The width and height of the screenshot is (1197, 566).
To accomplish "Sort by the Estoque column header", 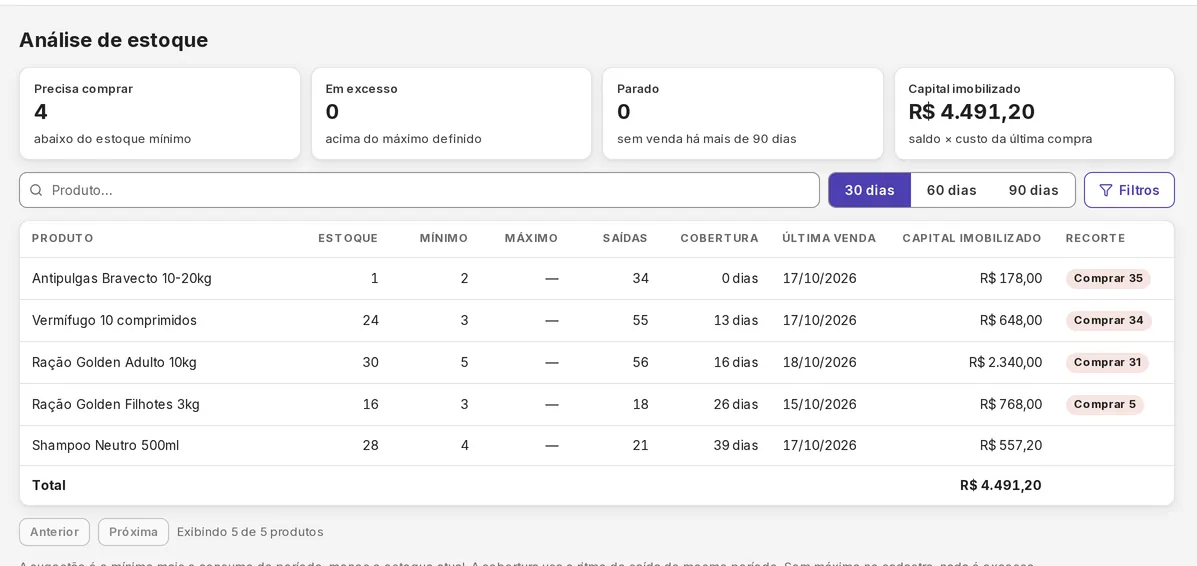I will coord(348,238).
